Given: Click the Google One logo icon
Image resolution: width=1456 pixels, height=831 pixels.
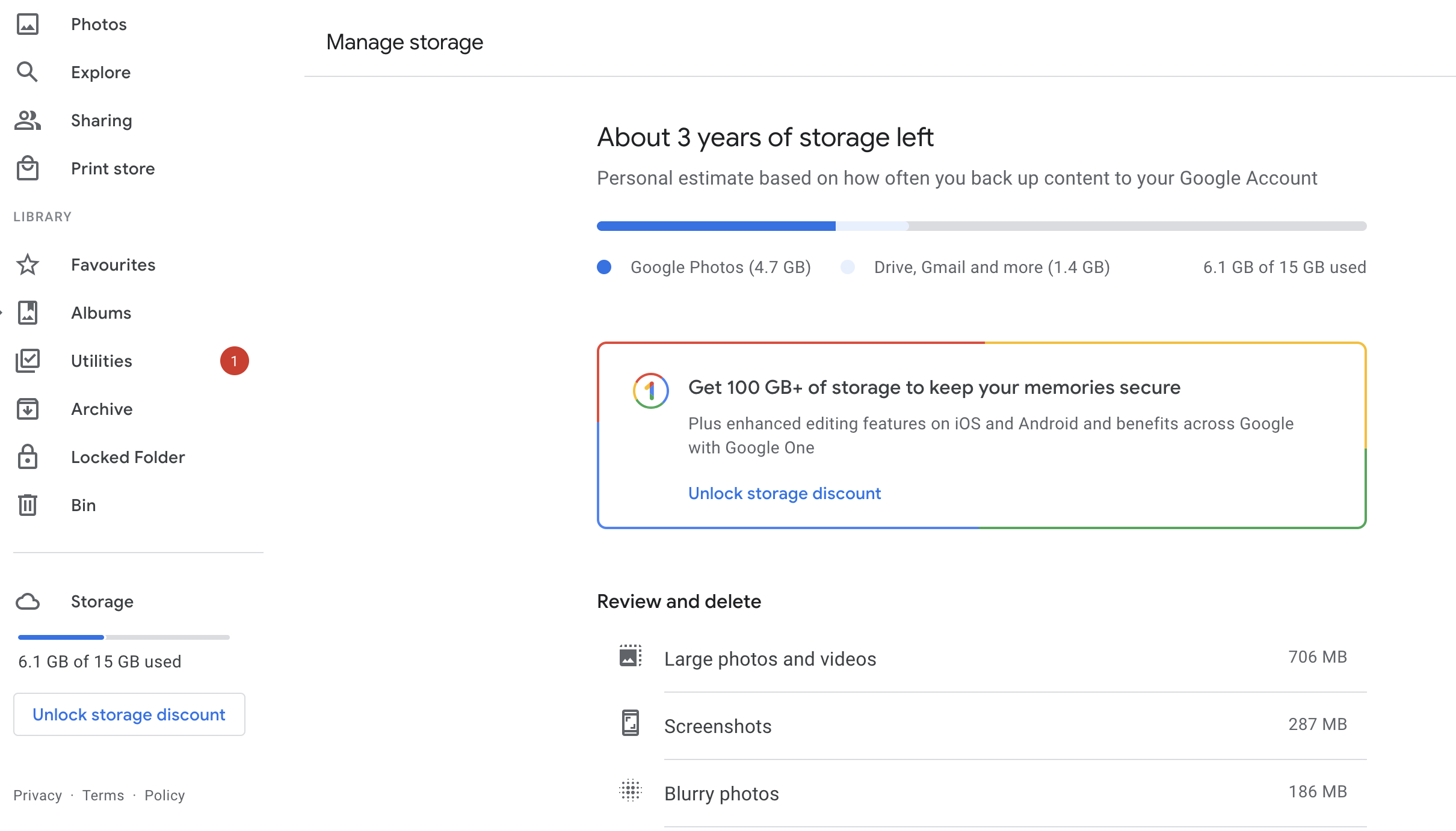Looking at the screenshot, I should coord(651,391).
